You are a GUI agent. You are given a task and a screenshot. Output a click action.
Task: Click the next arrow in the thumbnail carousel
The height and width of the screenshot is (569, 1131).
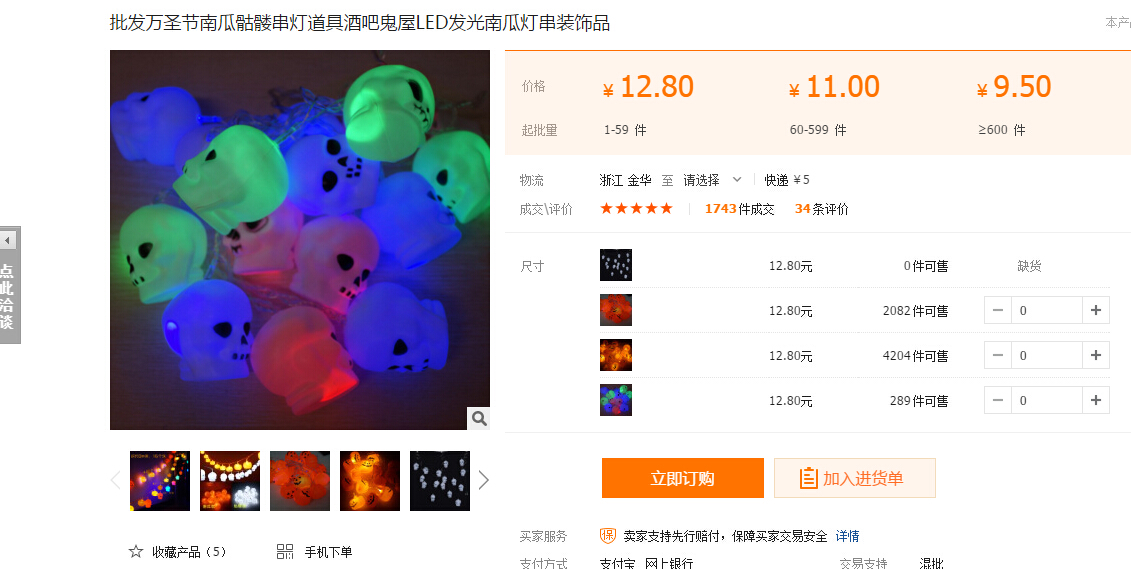tap(484, 480)
